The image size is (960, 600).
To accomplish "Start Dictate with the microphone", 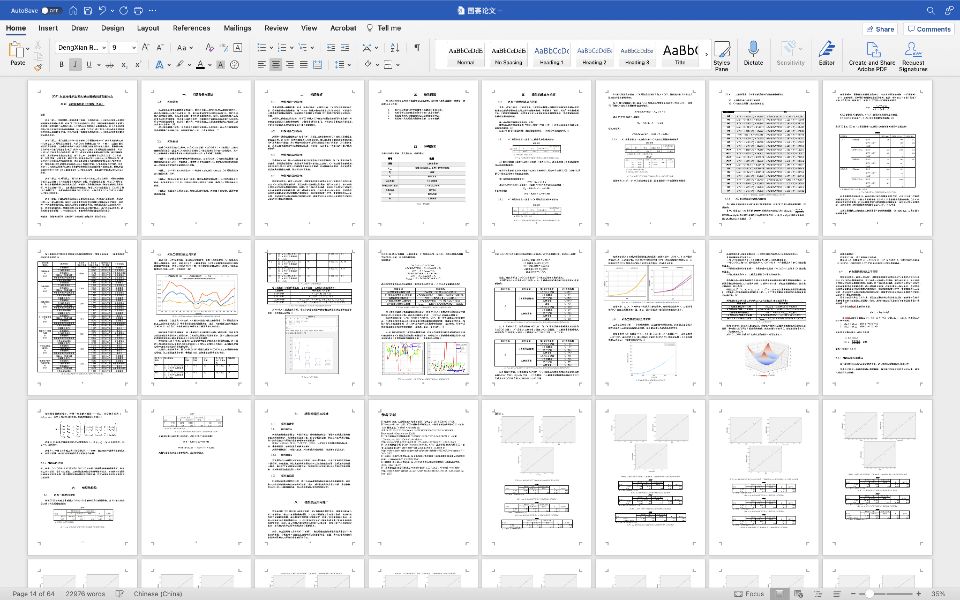I will click(x=753, y=53).
